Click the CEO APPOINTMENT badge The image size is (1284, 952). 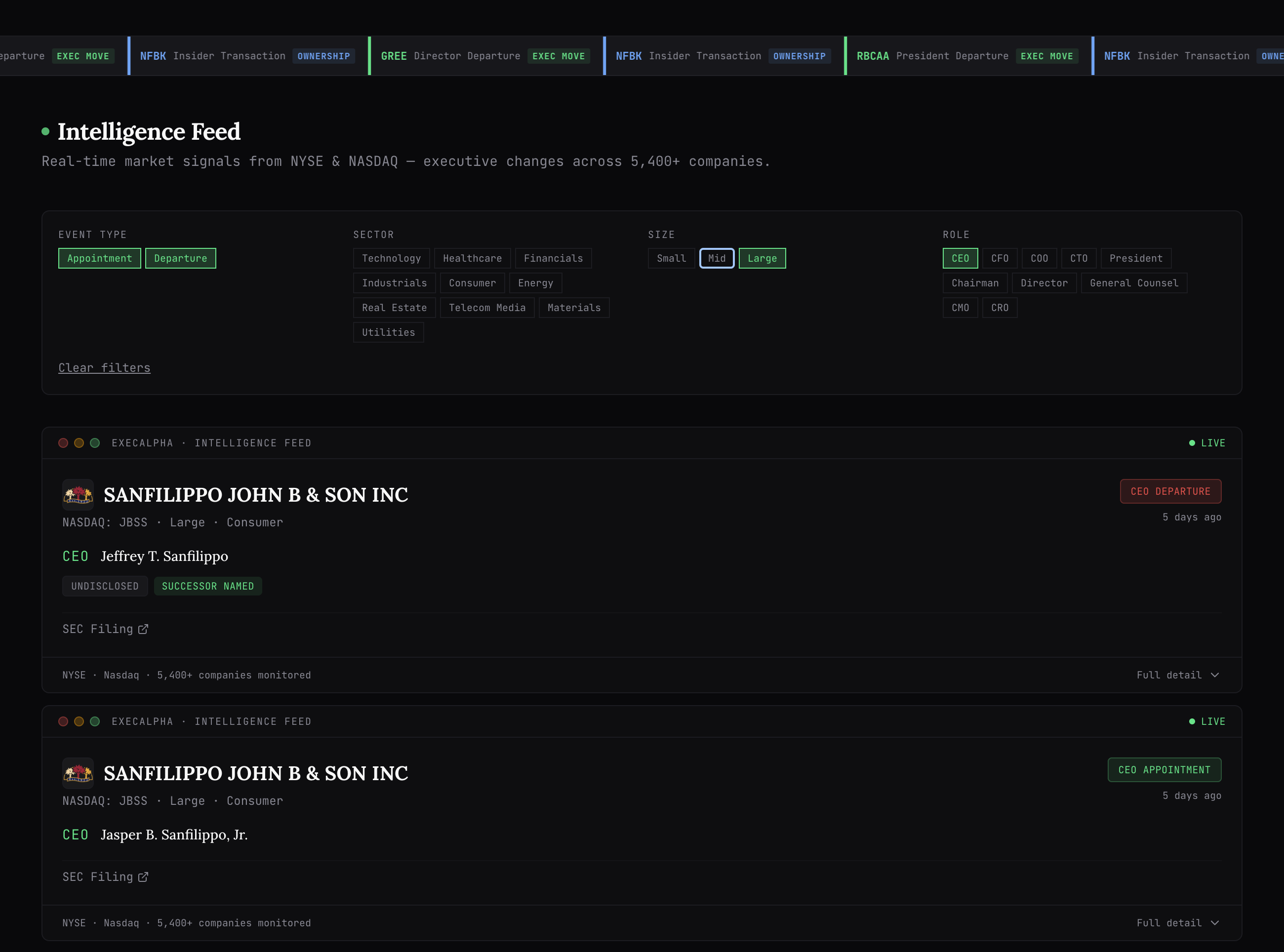(x=1164, y=770)
